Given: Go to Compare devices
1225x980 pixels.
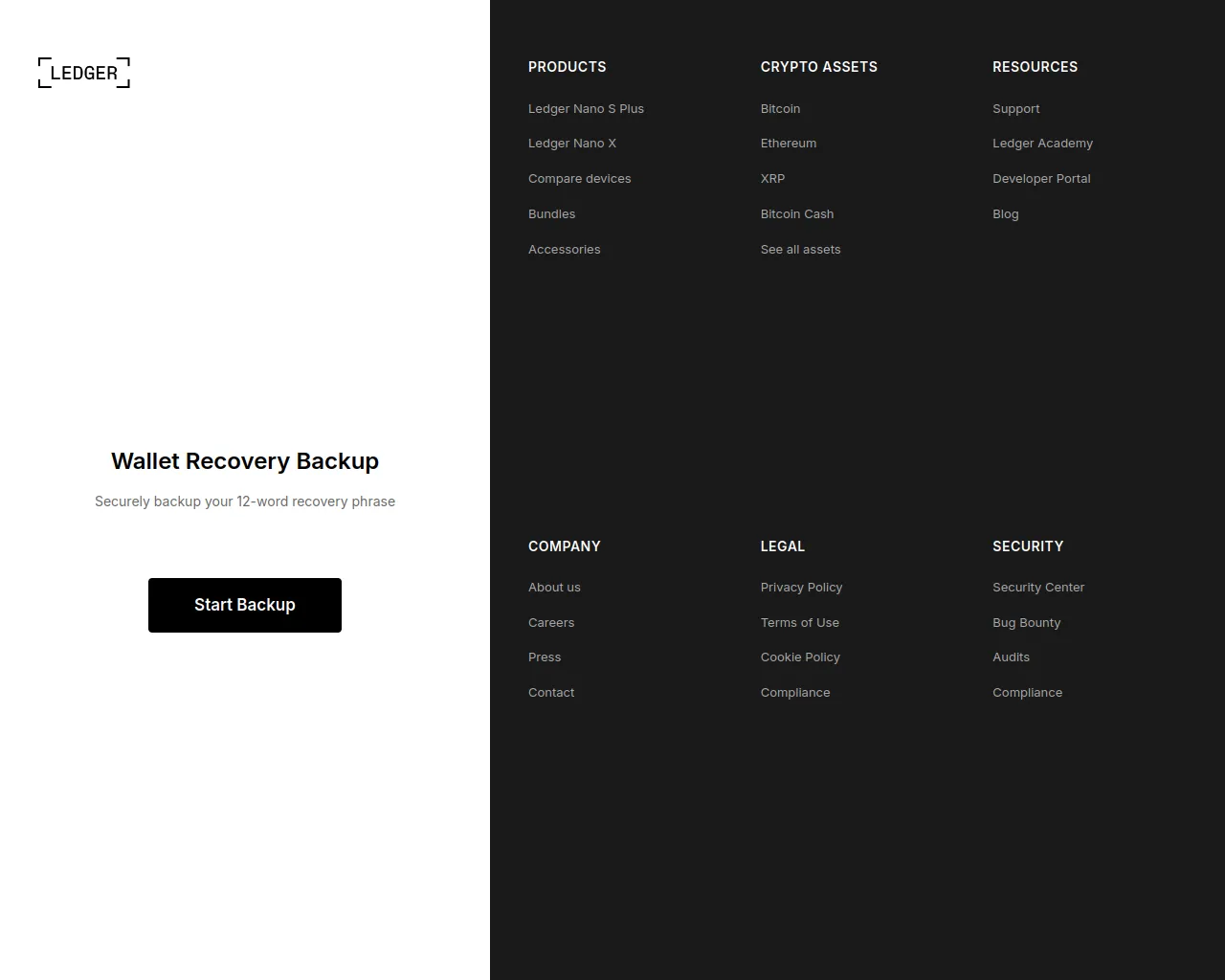Looking at the screenshot, I should (x=579, y=179).
